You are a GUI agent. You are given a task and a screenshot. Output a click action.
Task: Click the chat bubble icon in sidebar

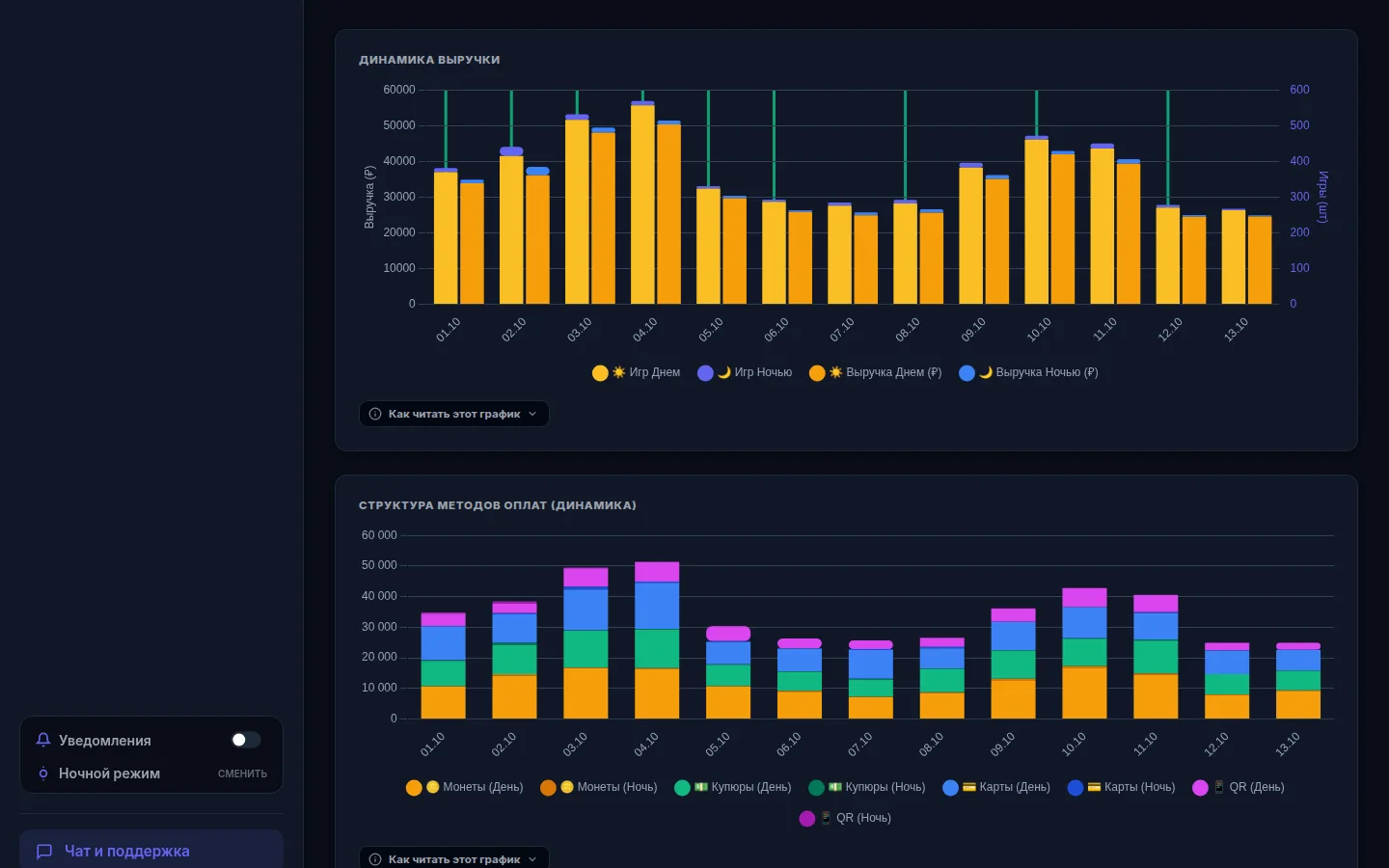pos(44,851)
